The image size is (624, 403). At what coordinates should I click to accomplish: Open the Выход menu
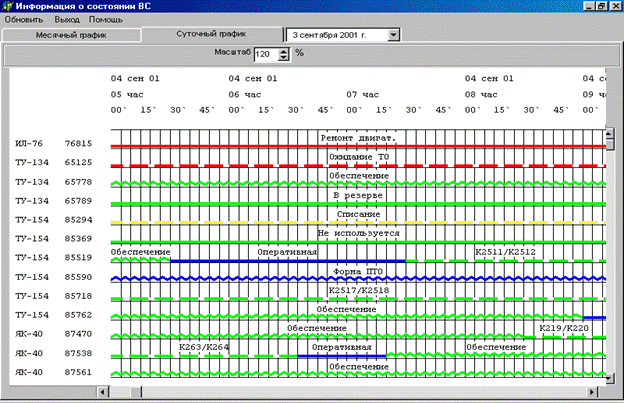tap(68, 20)
